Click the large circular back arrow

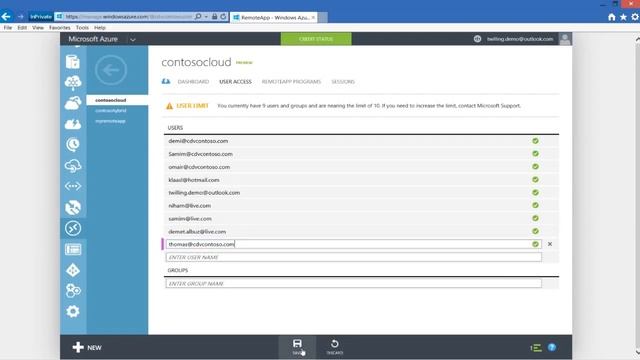point(111,70)
